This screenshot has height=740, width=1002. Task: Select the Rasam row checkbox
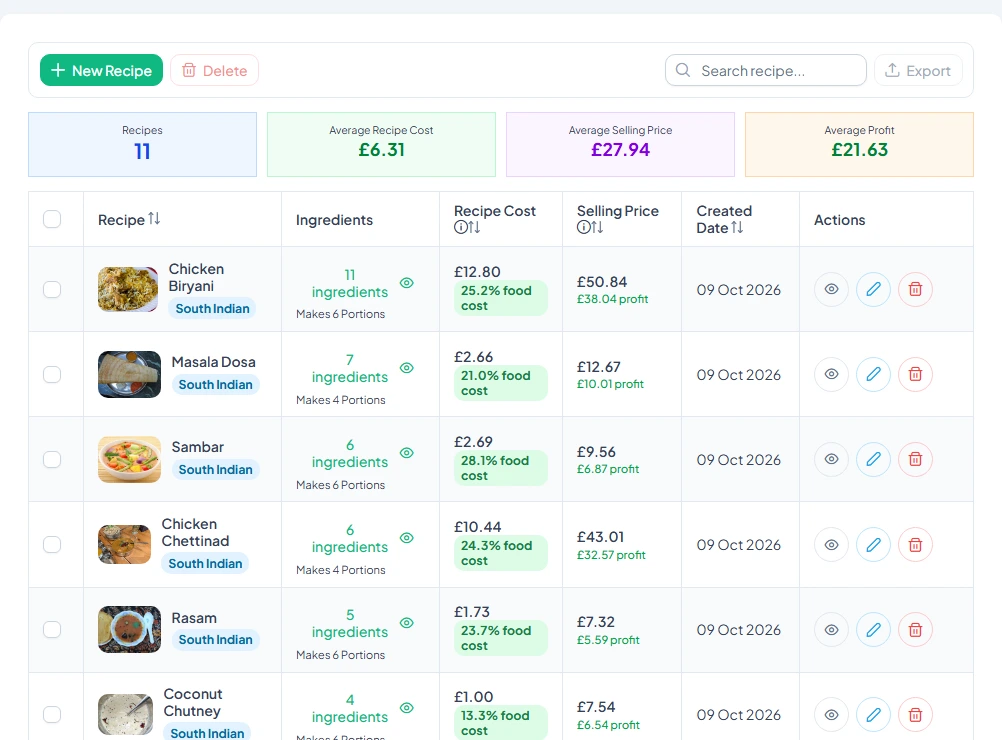click(x=52, y=629)
